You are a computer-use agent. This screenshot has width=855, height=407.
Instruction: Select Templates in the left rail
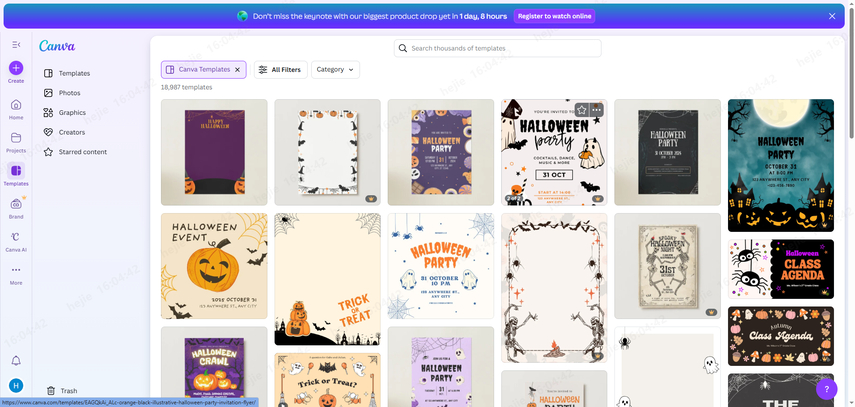[x=16, y=175]
